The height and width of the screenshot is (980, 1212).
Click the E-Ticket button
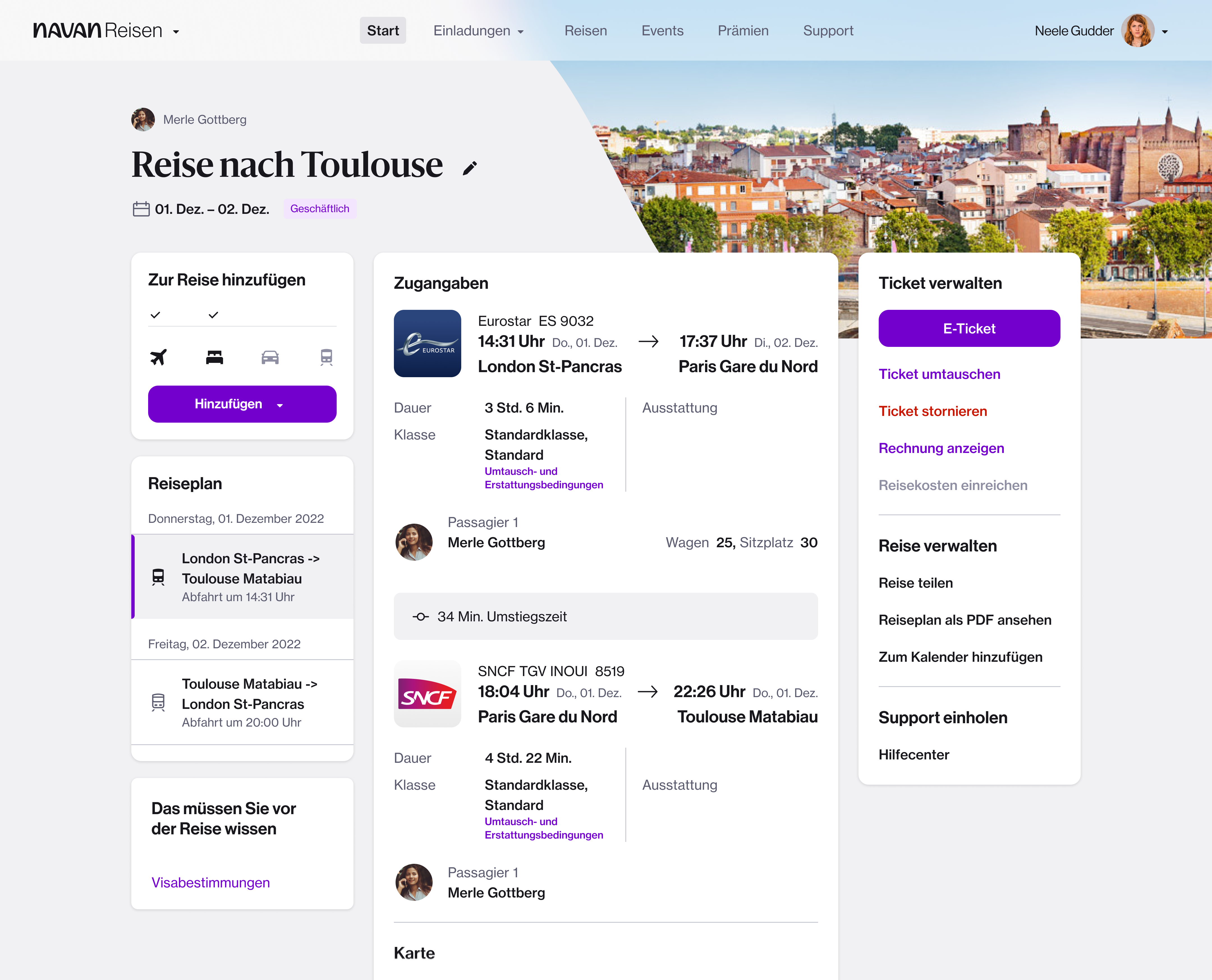(x=969, y=329)
